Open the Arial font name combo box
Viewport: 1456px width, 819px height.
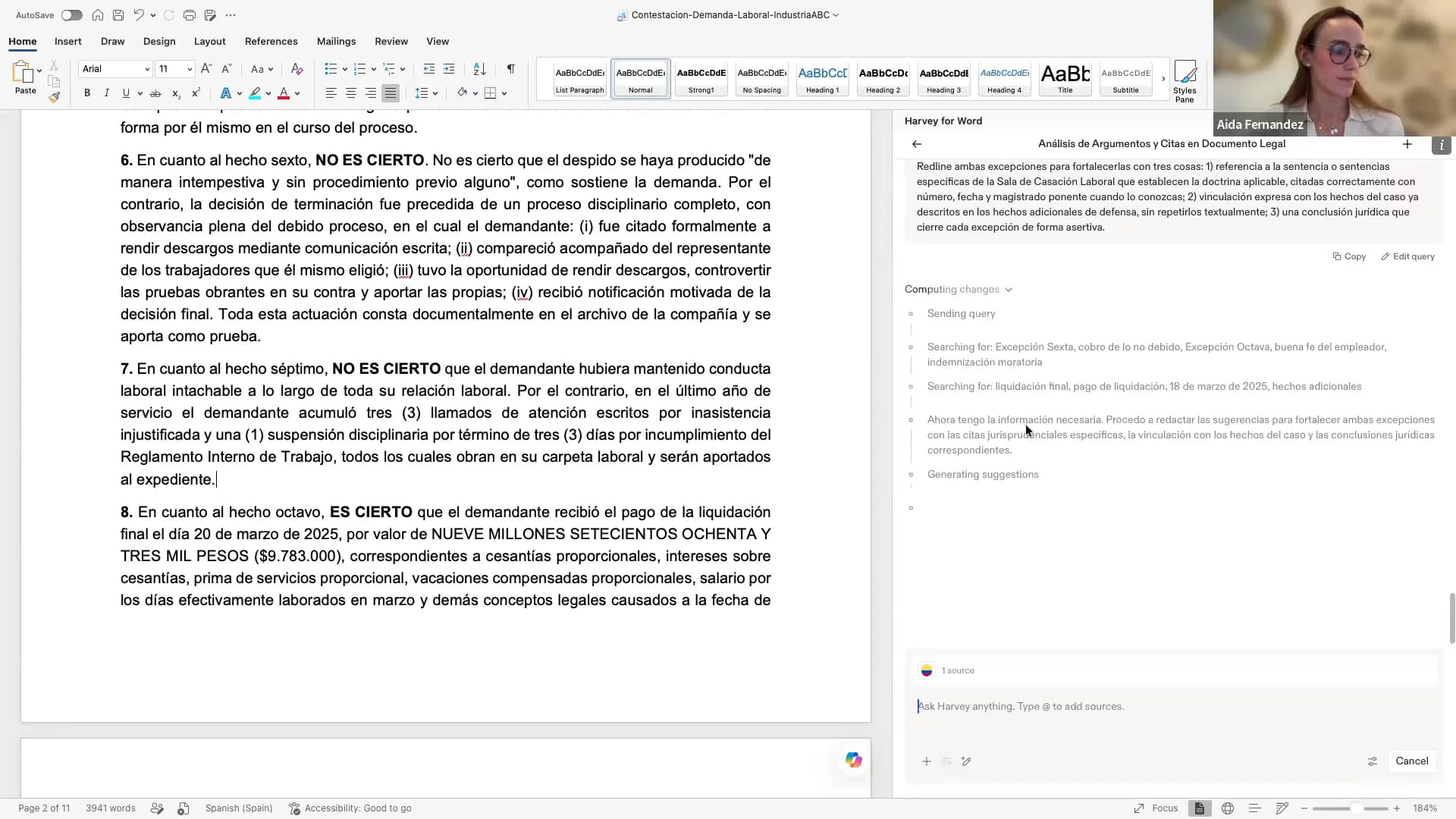click(x=115, y=69)
